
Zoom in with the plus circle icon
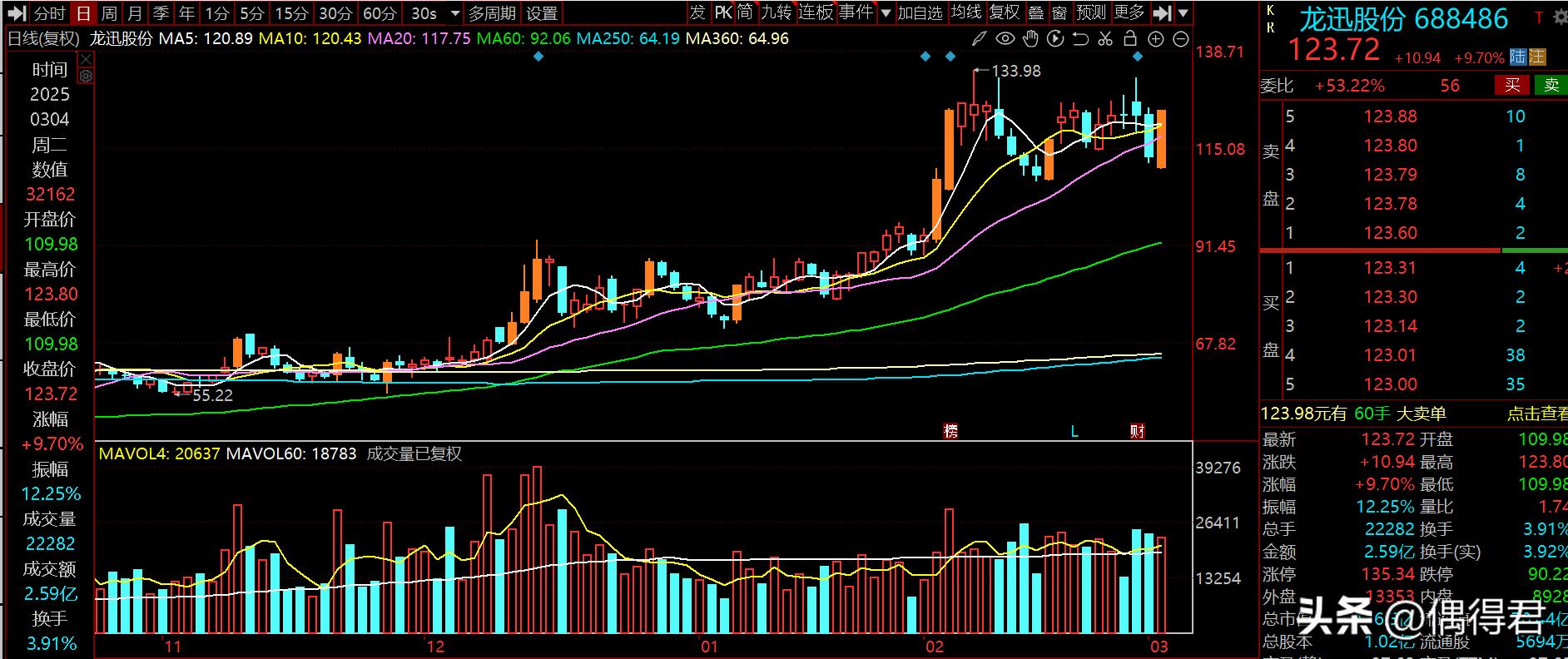coord(1156,39)
